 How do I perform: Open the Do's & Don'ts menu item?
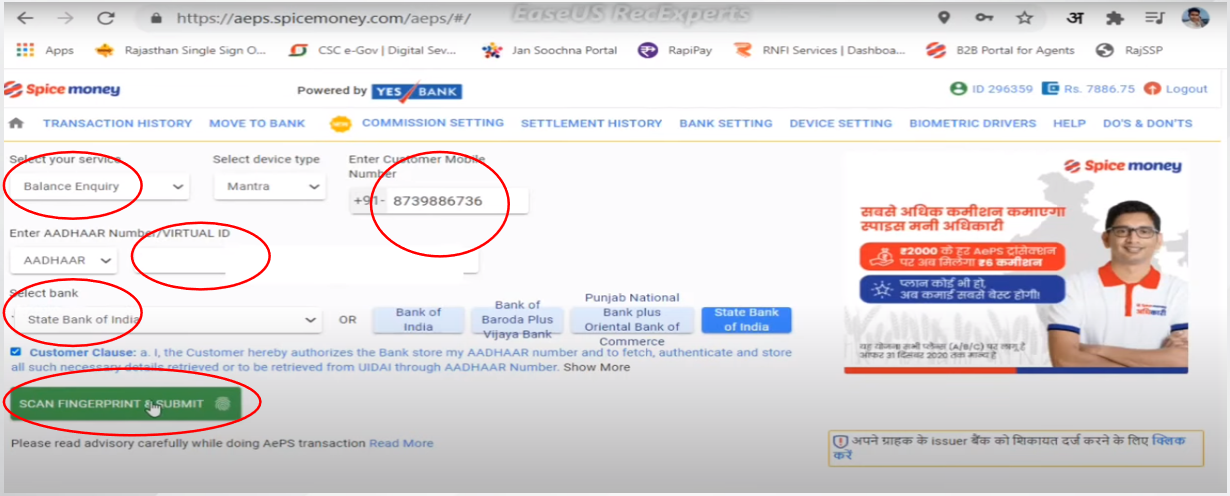coord(1147,123)
